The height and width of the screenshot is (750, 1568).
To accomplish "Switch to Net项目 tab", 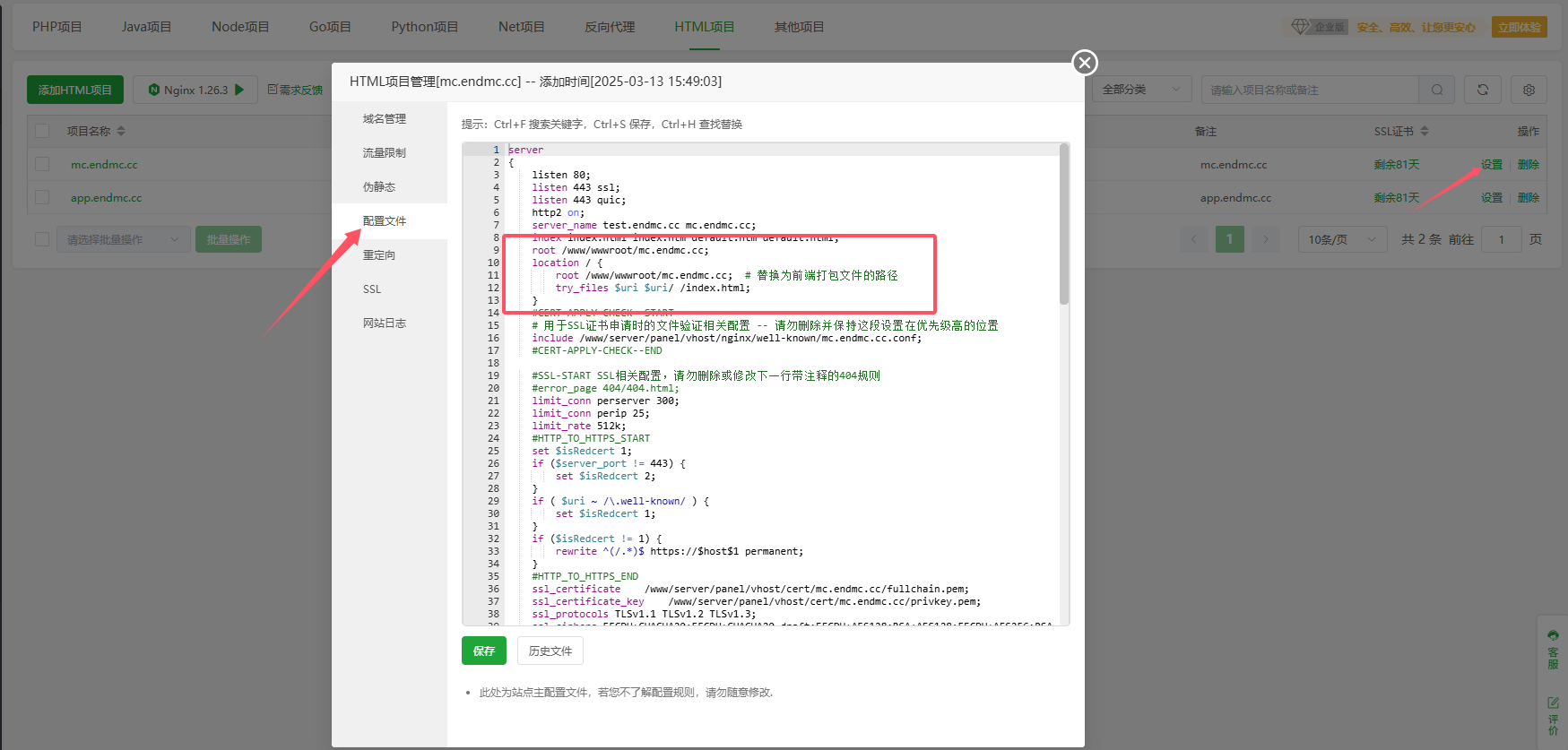I will tap(521, 27).
